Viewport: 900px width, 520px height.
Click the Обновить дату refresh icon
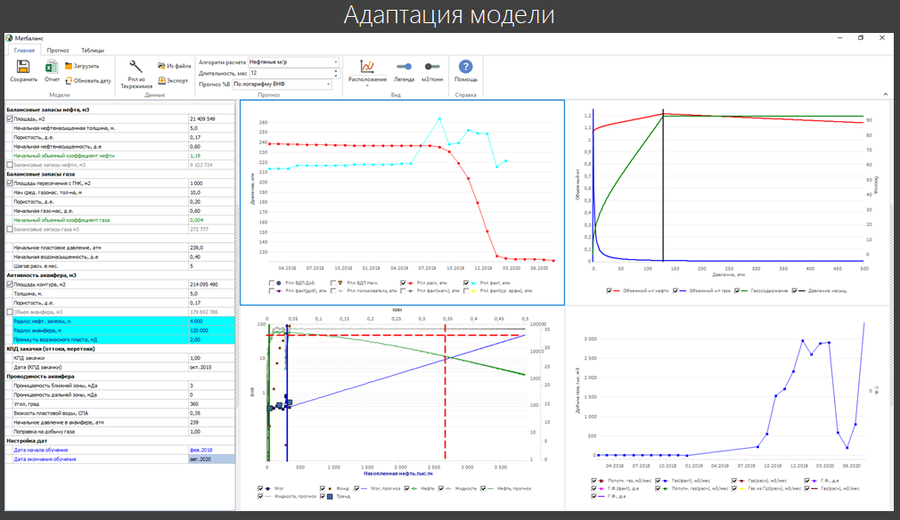pyautogui.click(x=68, y=81)
